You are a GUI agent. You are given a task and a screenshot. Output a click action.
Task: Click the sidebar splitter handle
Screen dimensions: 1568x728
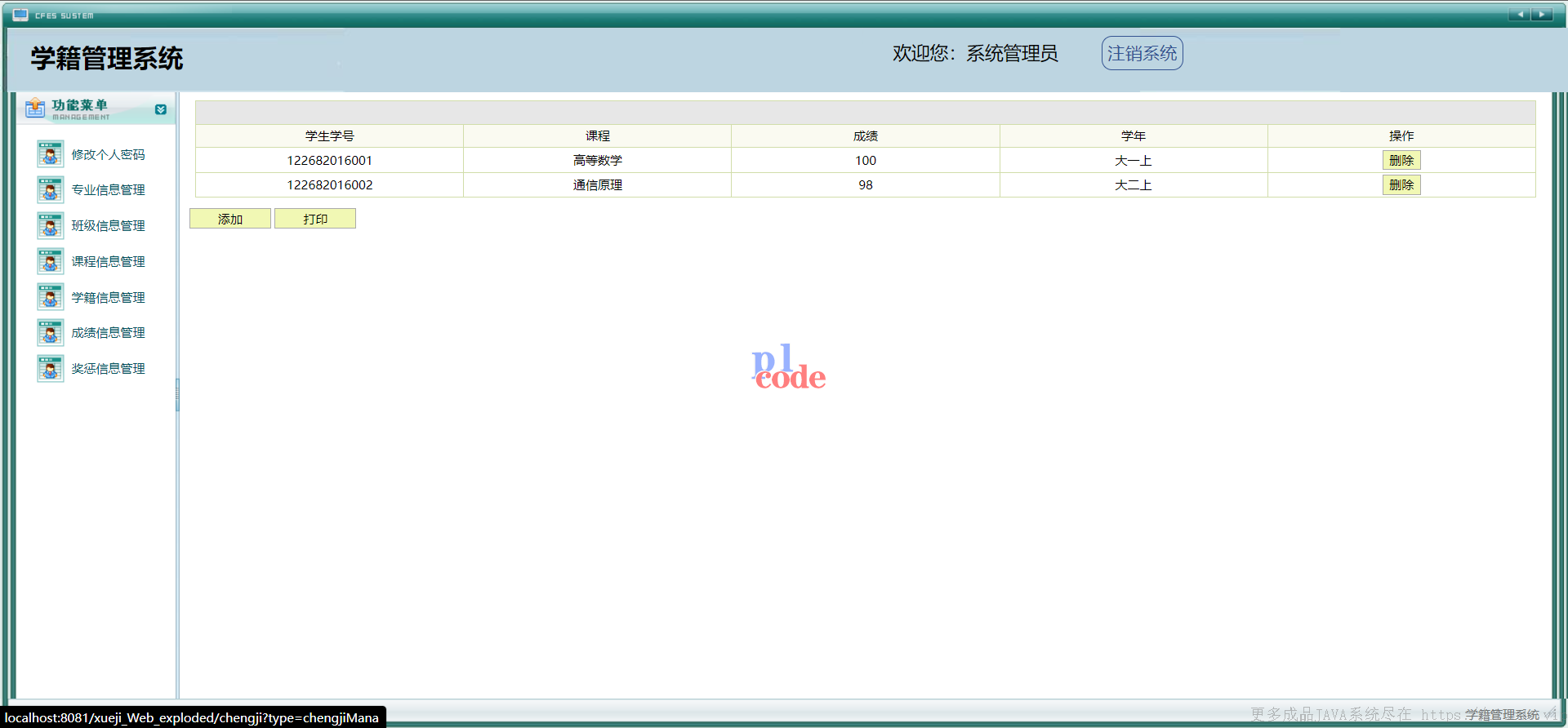[177, 395]
